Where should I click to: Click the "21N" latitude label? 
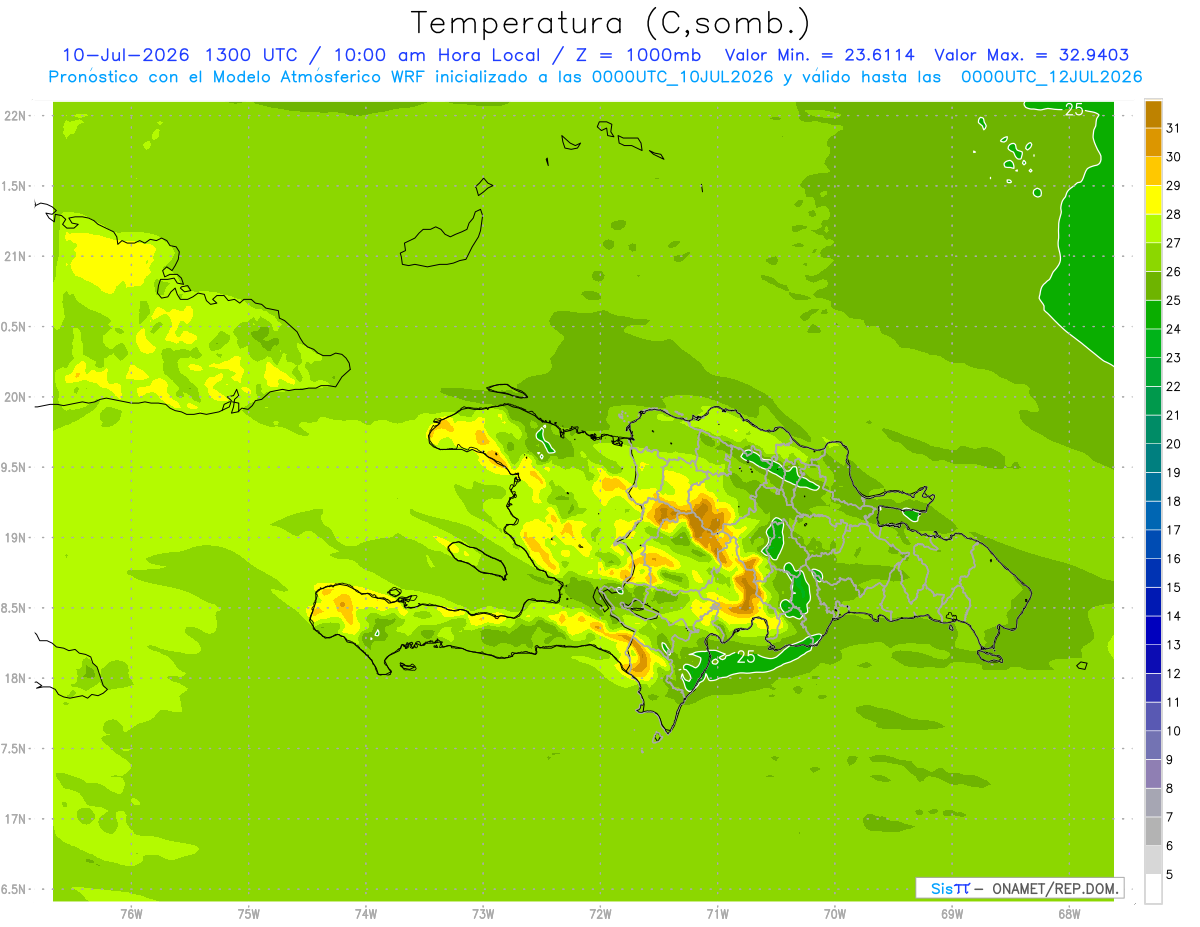[x=17, y=256]
